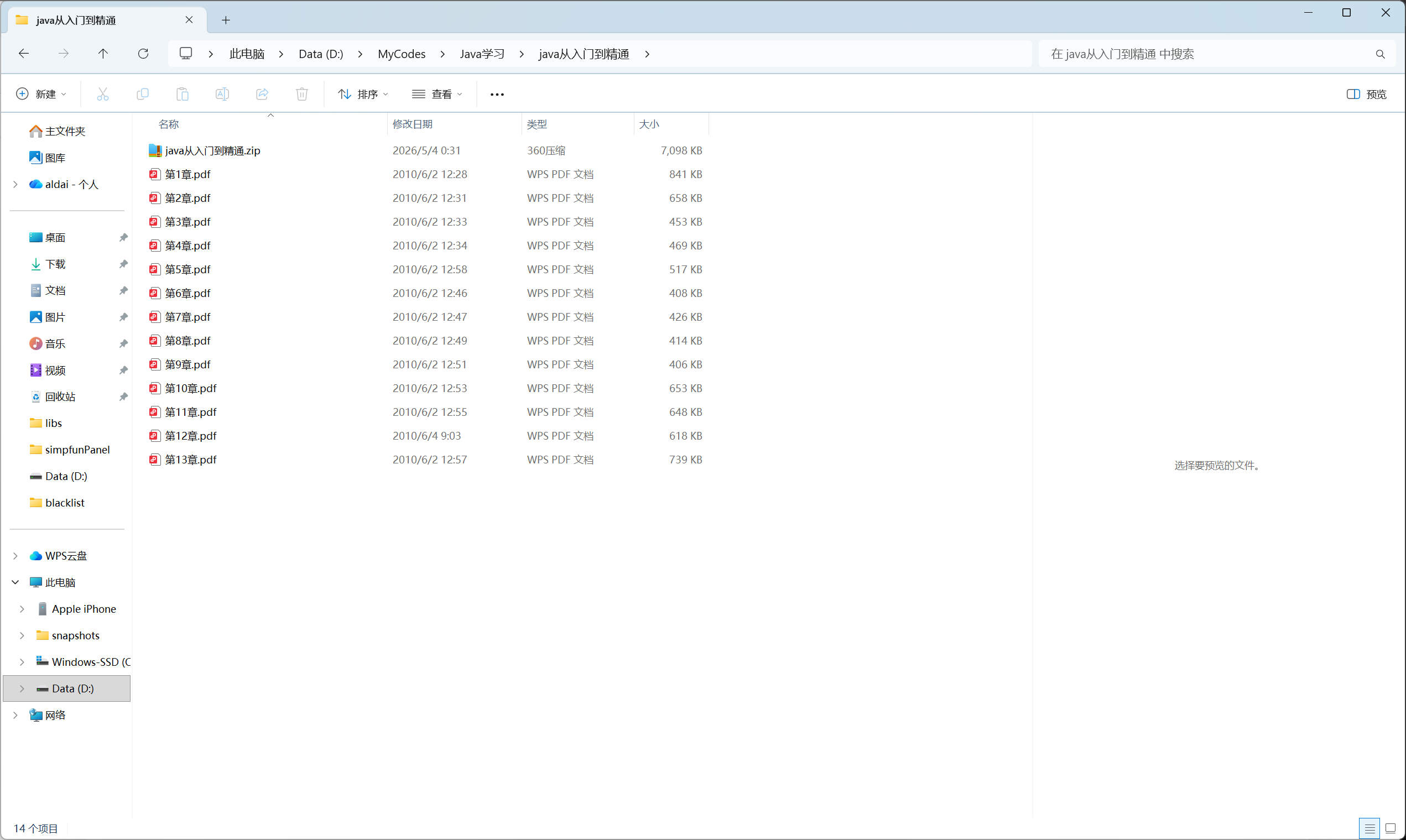Expand Apple iPhone tree node
Image resolution: width=1406 pixels, height=840 pixels.
[22, 609]
